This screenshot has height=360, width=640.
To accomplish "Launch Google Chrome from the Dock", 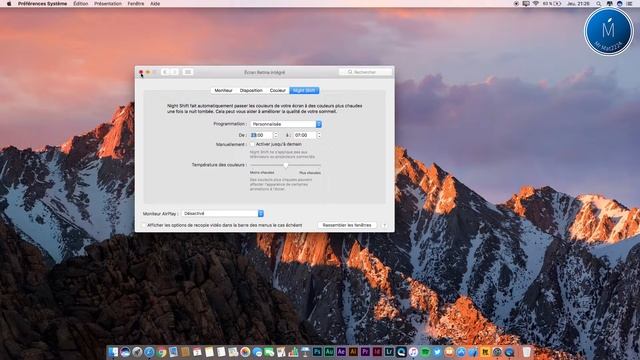I will (x=162, y=352).
